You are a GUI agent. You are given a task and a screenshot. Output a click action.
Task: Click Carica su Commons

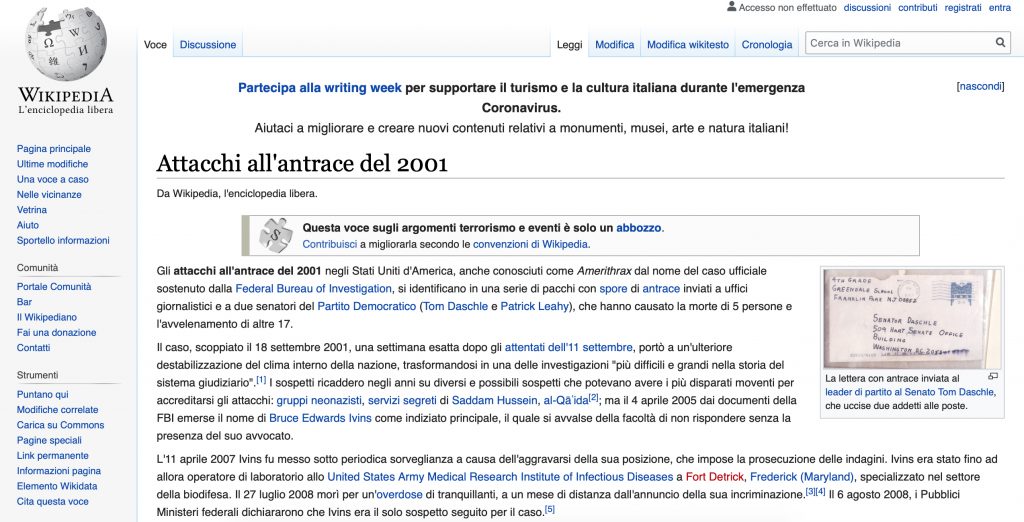(x=61, y=425)
